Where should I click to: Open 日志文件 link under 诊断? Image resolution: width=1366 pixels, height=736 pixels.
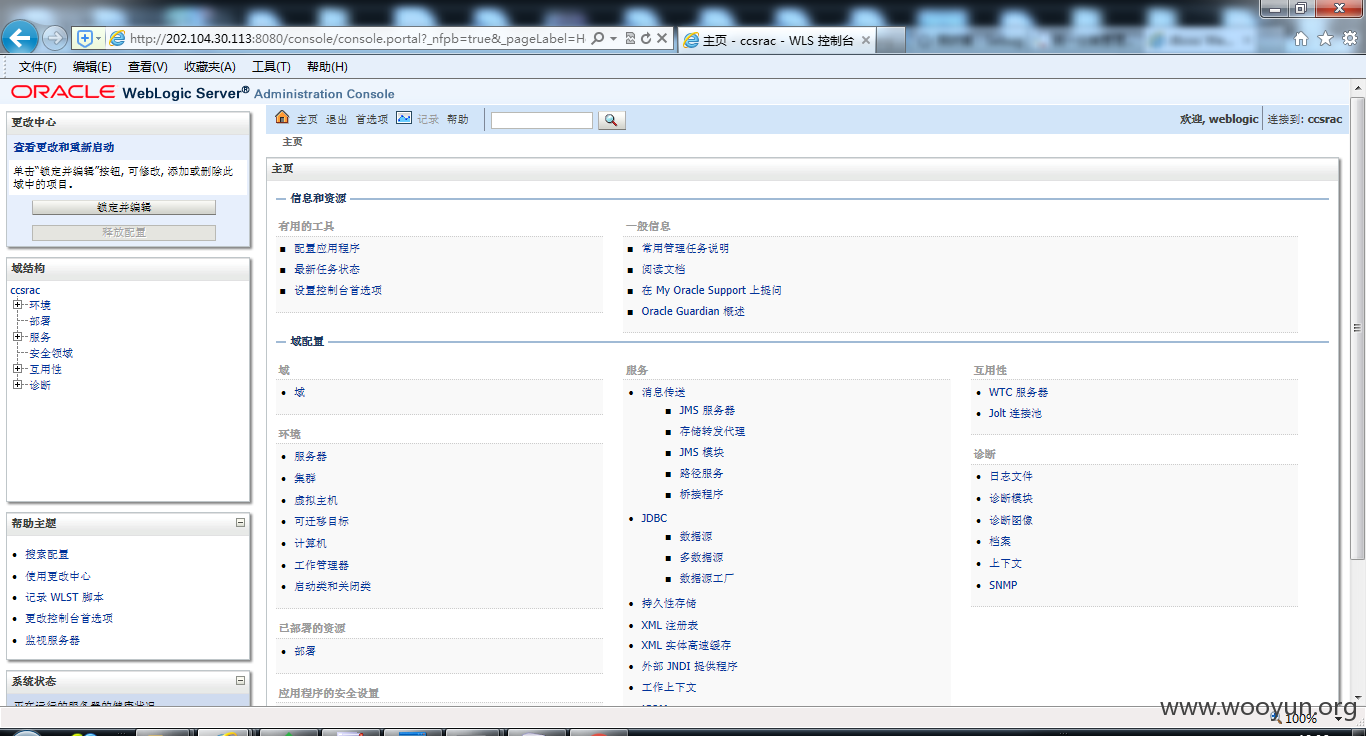point(1011,476)
